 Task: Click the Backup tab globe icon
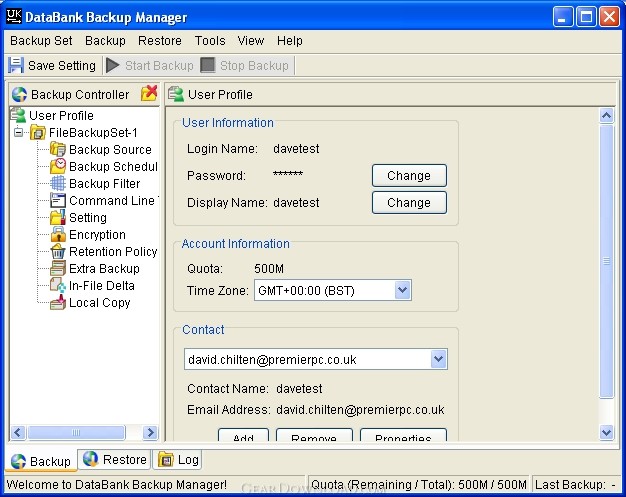[x=18, y=461]
